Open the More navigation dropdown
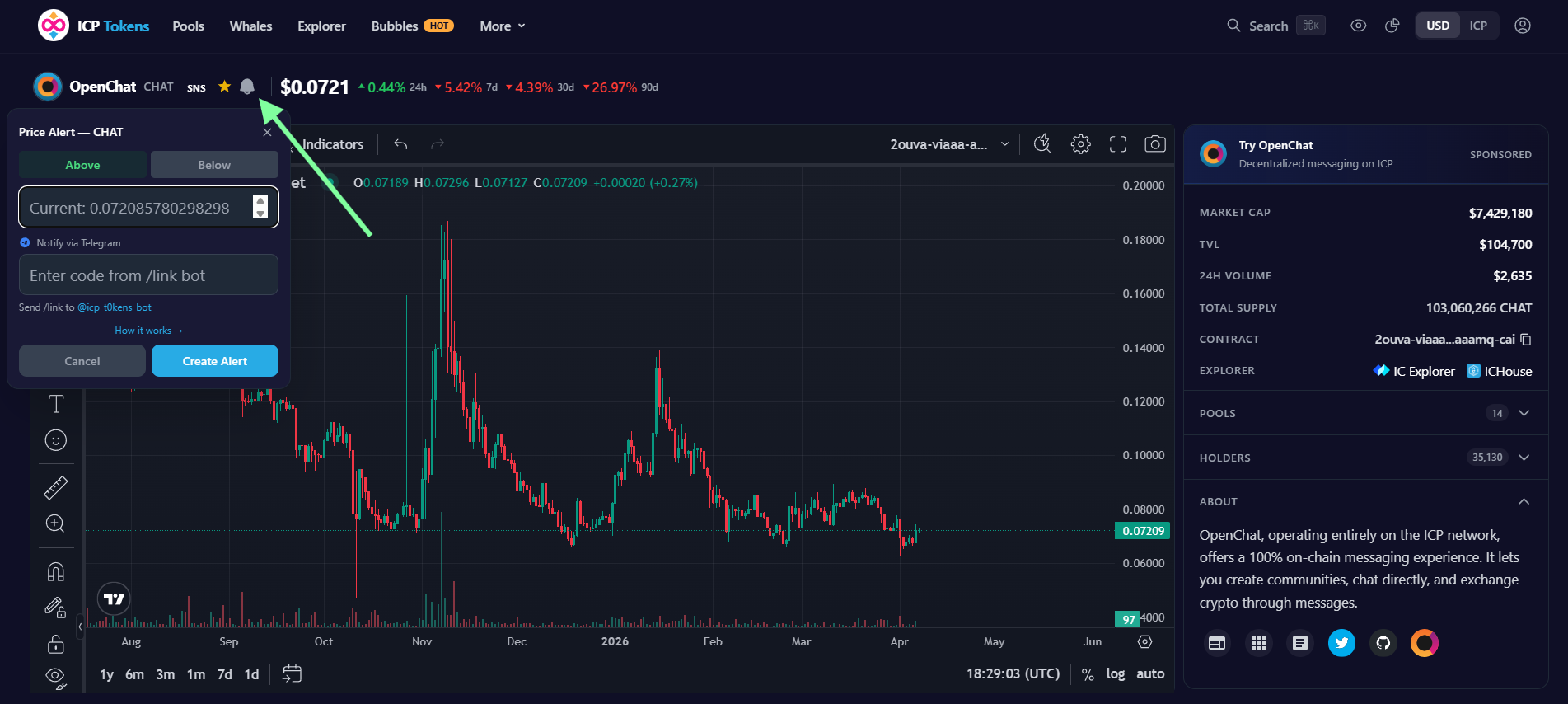The width and height of the screenshot is (1568, 704). click(x=503, y=26)
